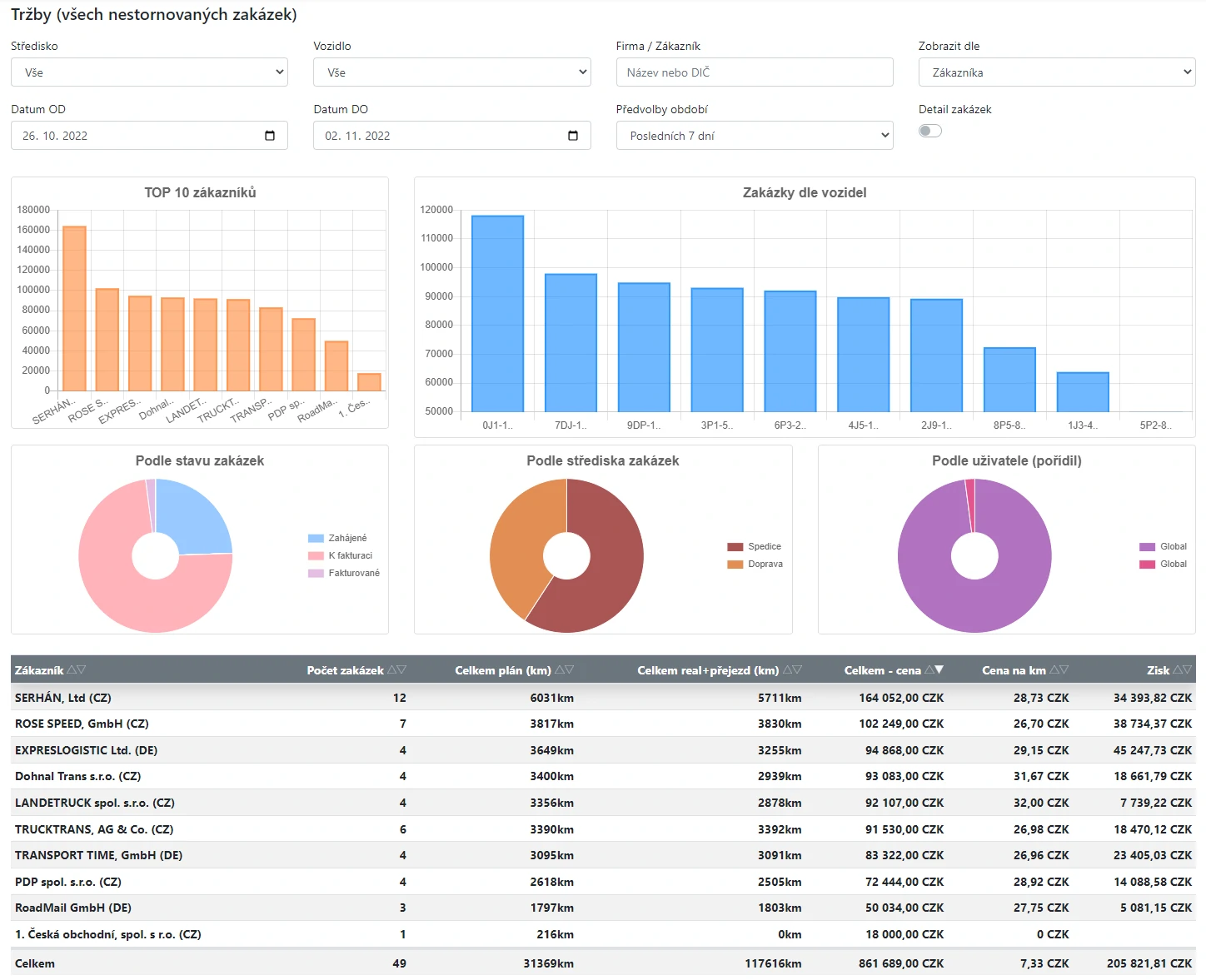This screenshot has height=980, width=1206.
Task: Sort table by Zákazník column arrows
Action: [77, 669]
